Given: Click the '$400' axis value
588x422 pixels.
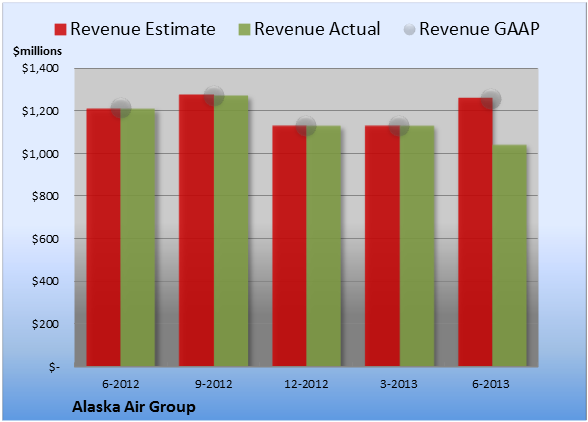Looking at the screenshot, I should click(x=45, y=281).
